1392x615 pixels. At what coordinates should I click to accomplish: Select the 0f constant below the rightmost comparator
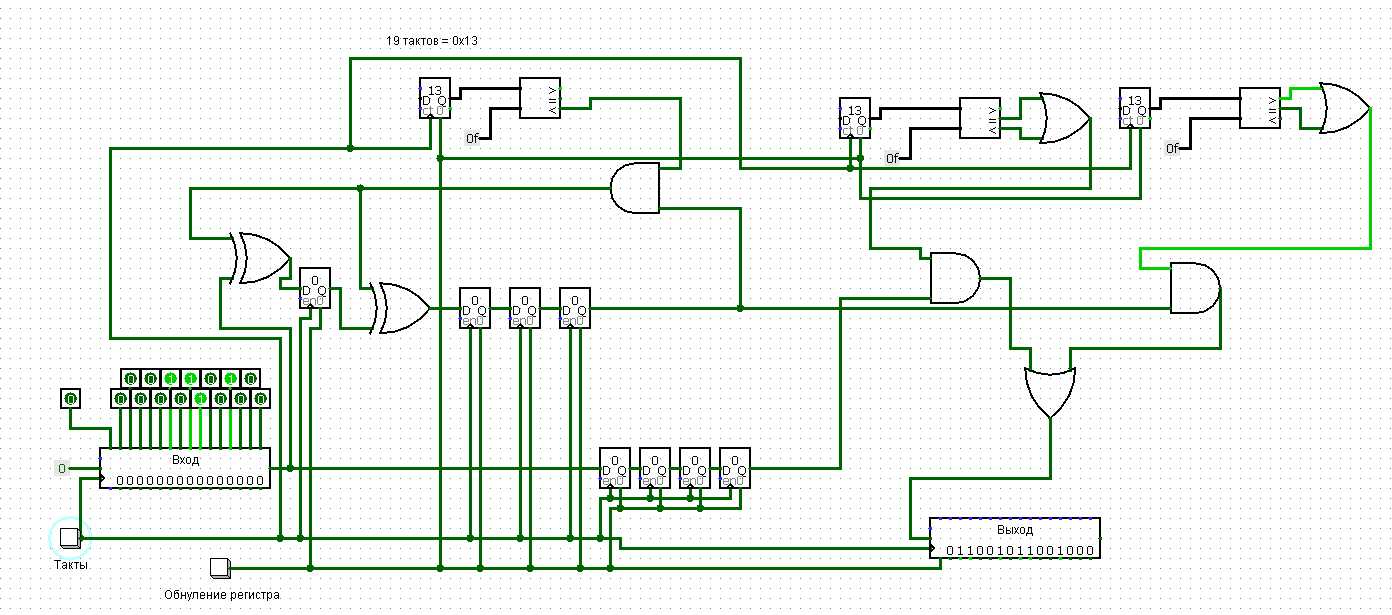point(1173,148)
